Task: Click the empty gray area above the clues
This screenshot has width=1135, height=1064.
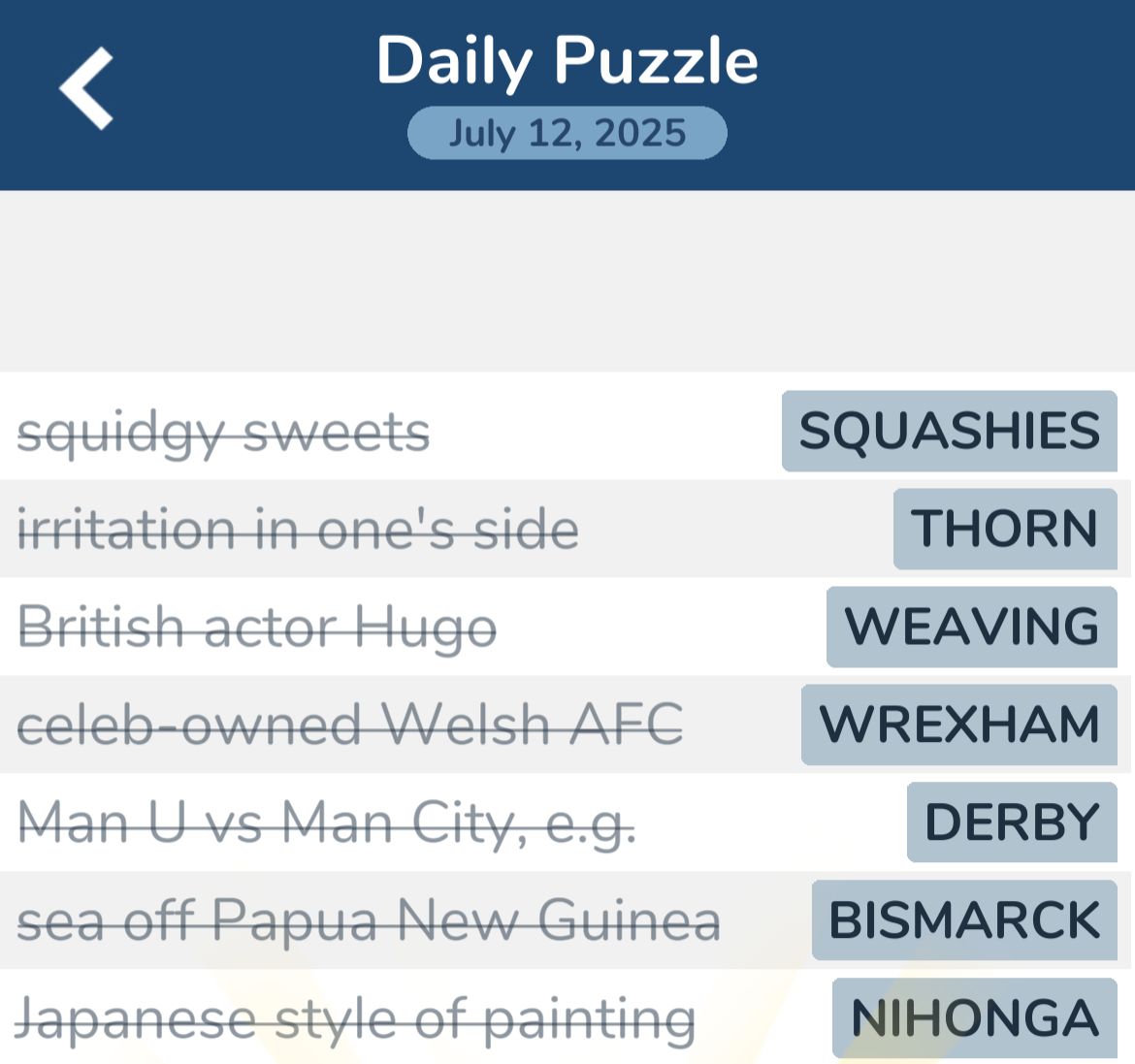Action: click(x=567, y=281)
